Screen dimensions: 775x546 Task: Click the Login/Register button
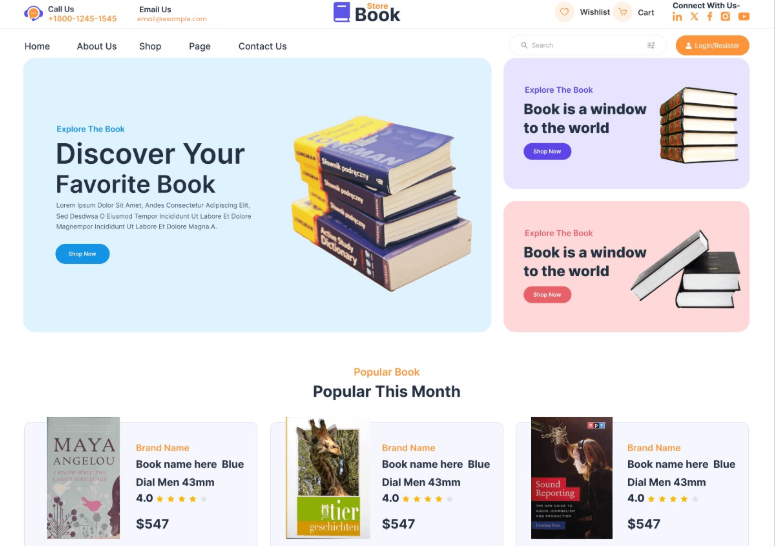[712, 45]
